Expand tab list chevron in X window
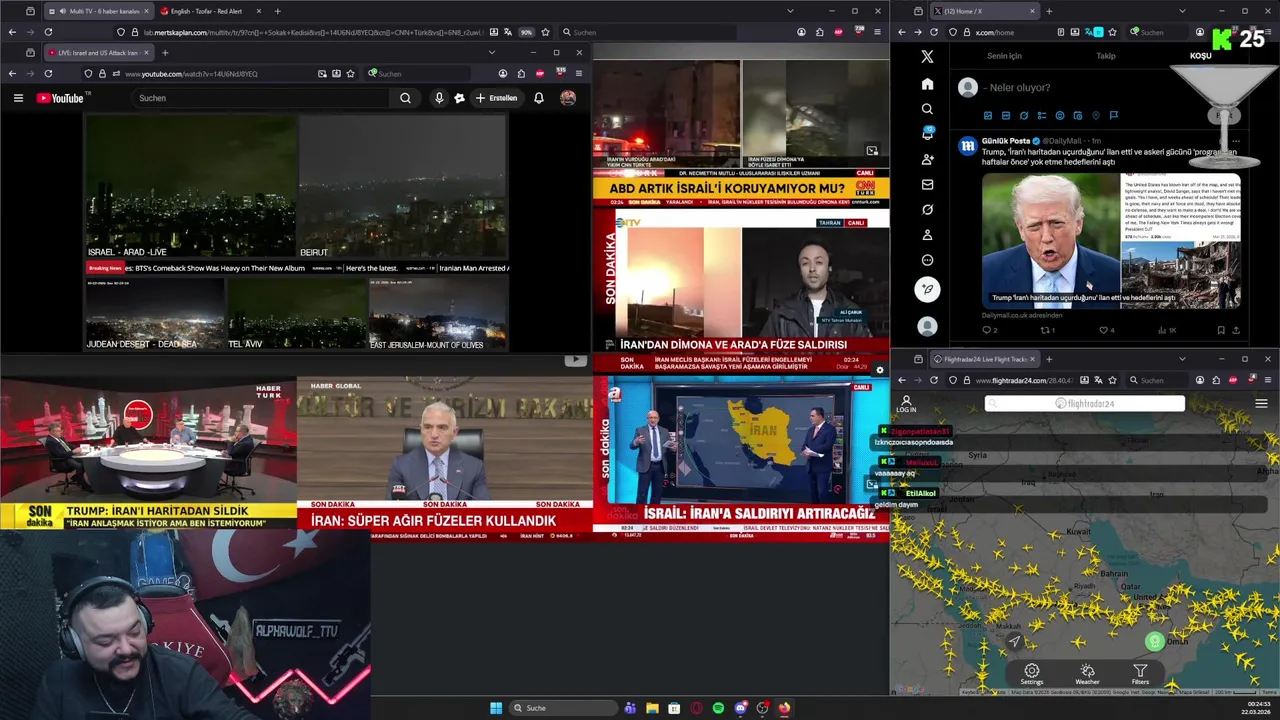The width and height of the screenshot is (1280, 720). tap(1182, 11)
